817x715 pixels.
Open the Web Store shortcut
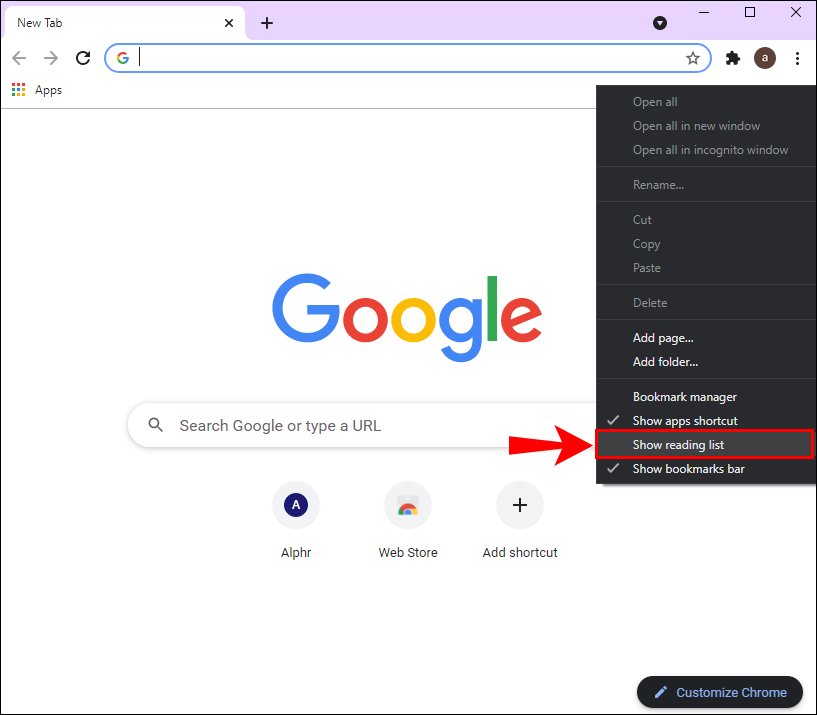(x=408, y=520)
